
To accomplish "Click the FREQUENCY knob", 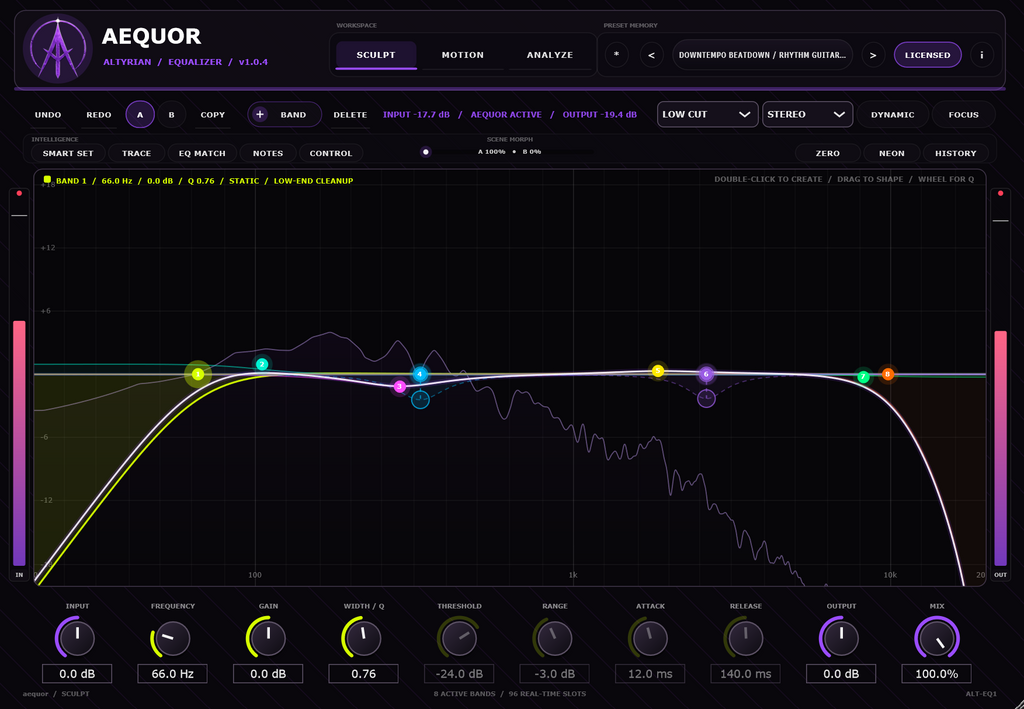I will 172,638.
